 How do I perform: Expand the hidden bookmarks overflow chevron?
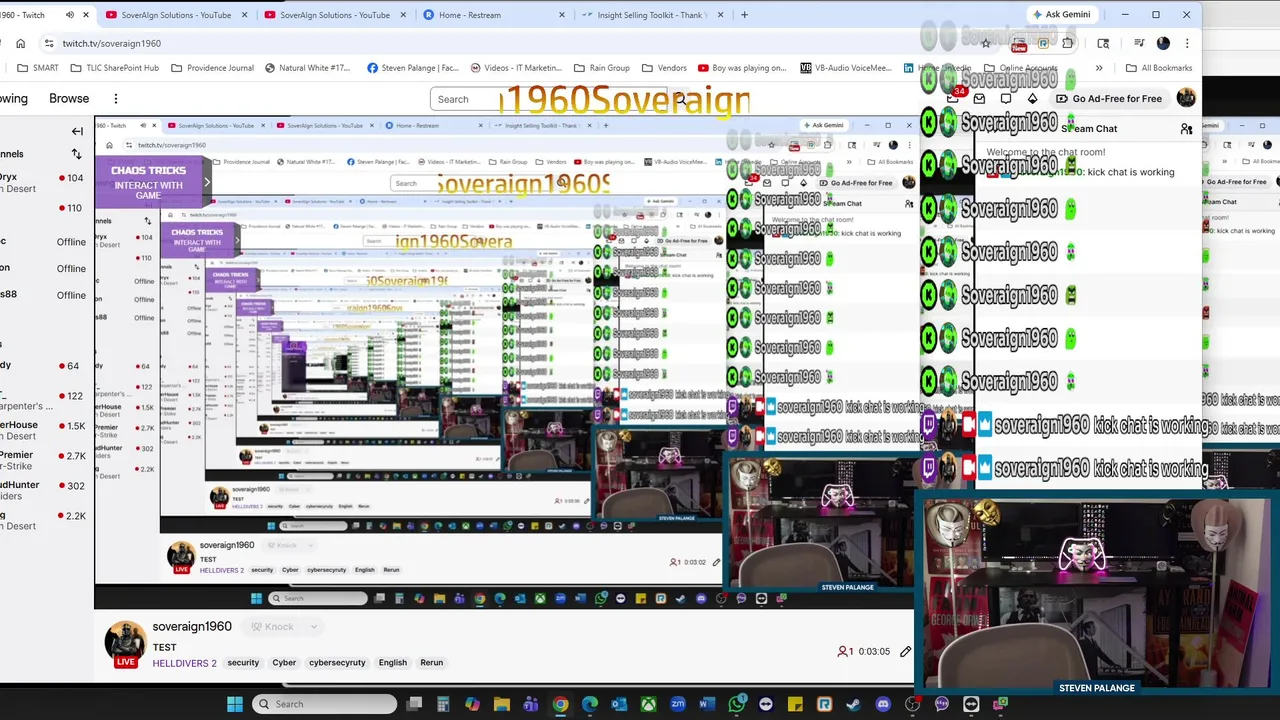tap(1099, 68)
